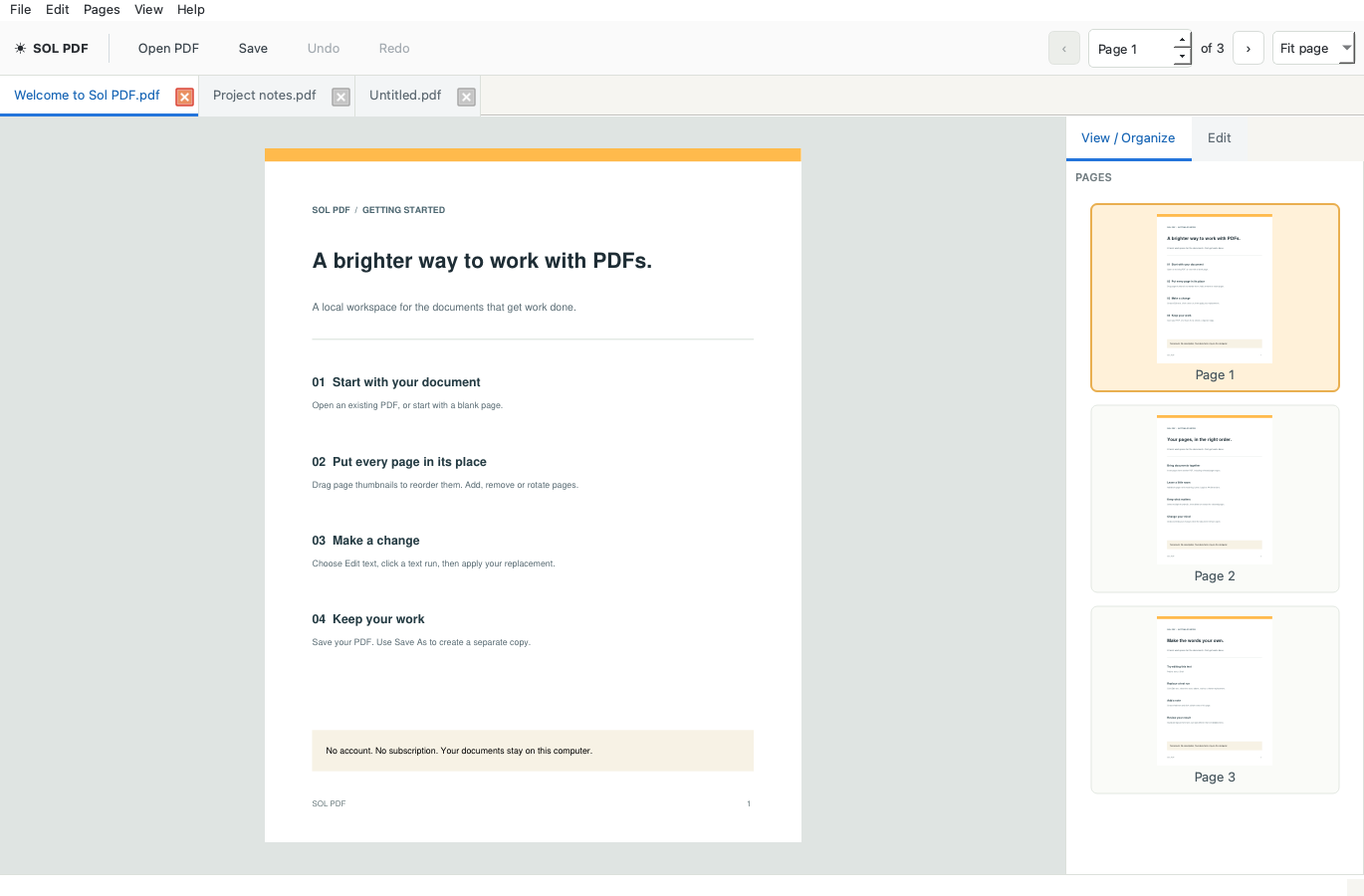The image size is (1364, 896).
Task: Click the '04 Keep your work' heading
Action: (368, 619)
